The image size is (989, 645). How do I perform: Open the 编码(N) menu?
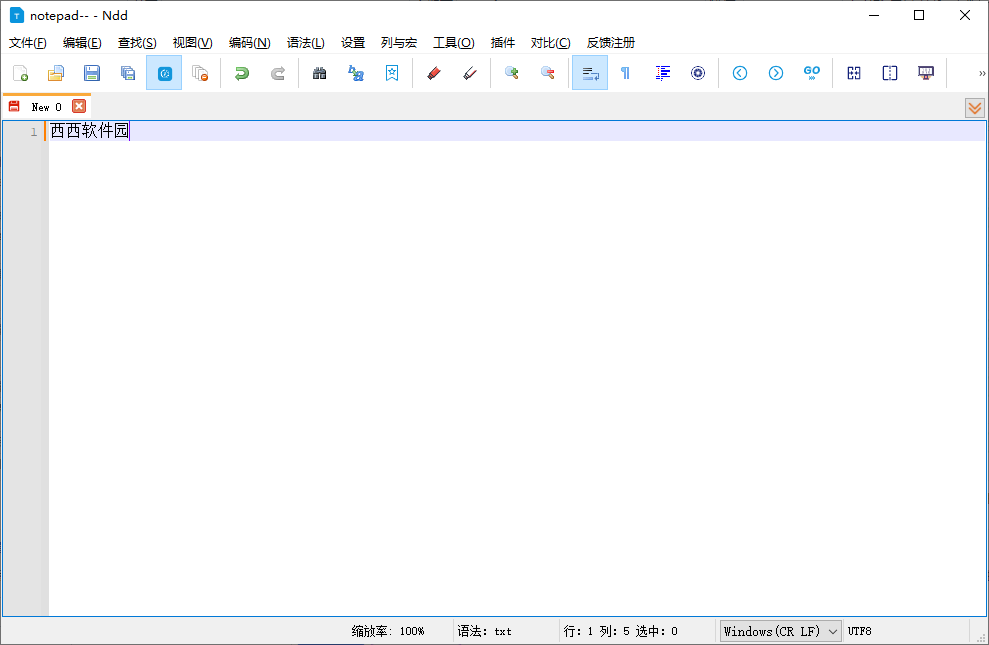click(x=249, y=43)
